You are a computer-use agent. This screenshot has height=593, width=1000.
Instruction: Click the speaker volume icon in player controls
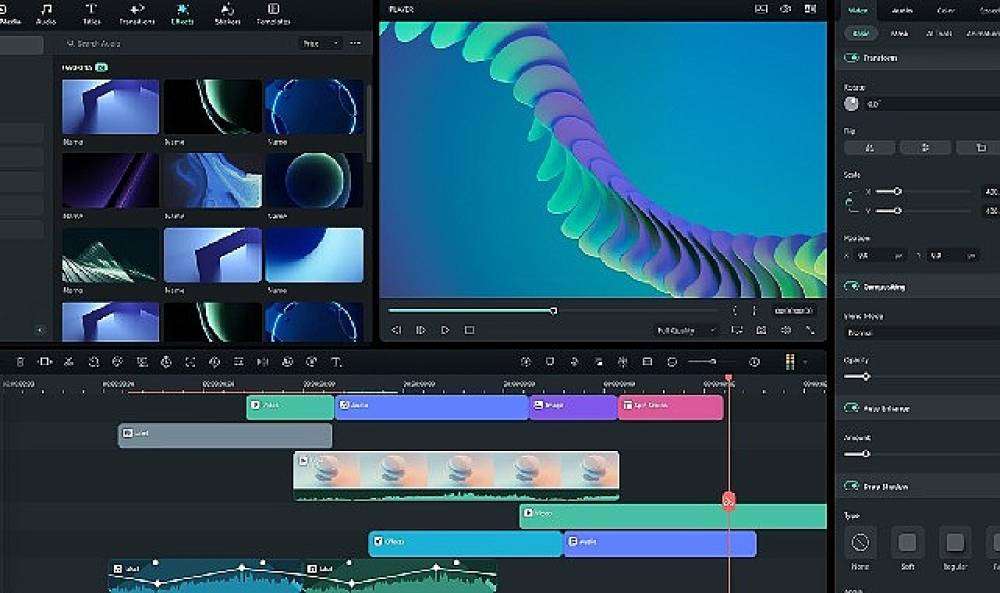coord(786,330)
